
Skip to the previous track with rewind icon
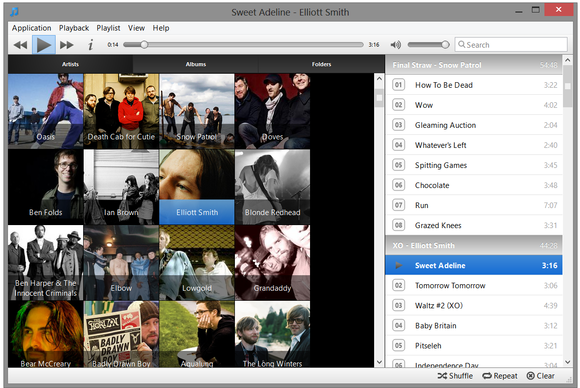pos(20,45)
